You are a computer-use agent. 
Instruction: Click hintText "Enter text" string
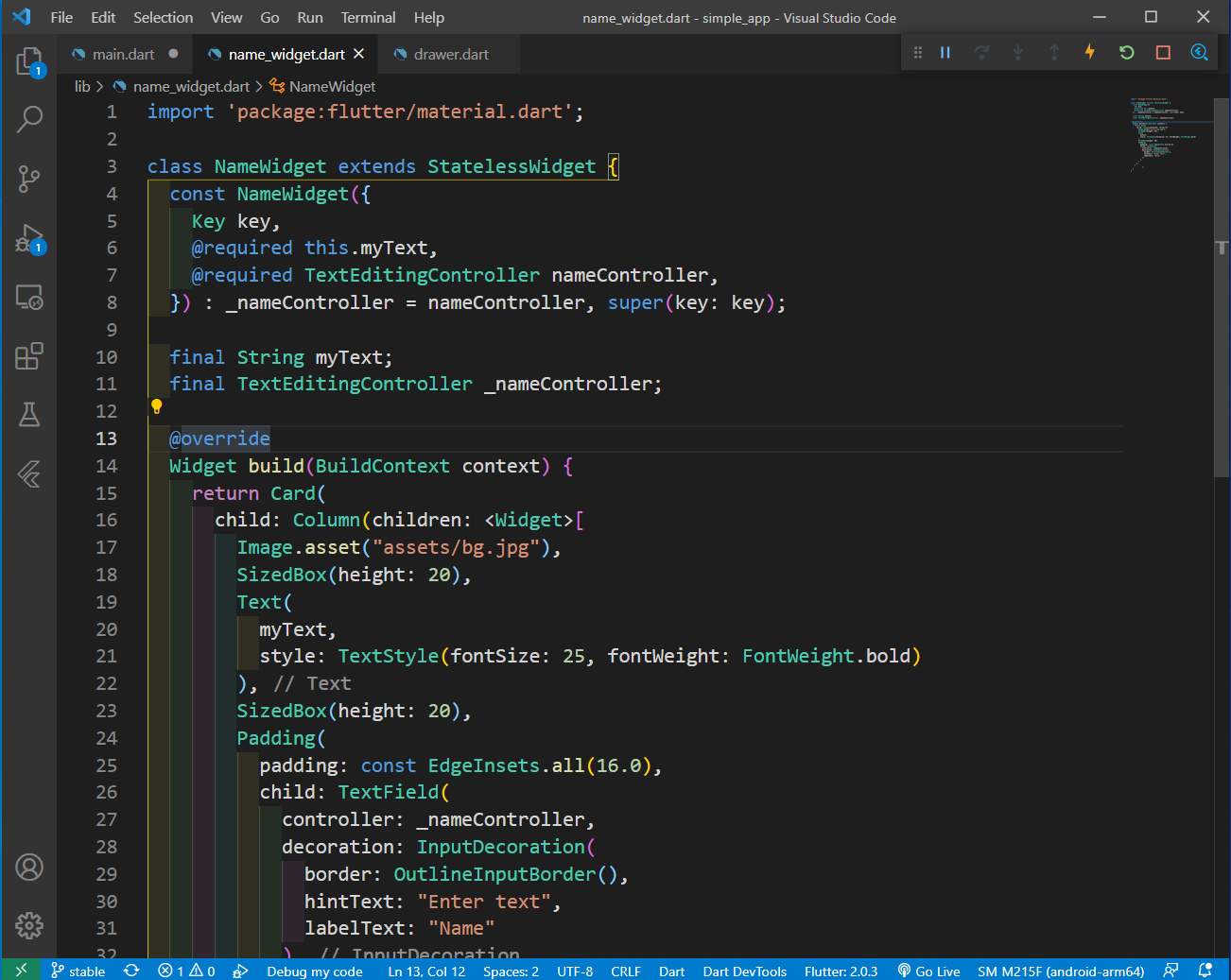484,902
